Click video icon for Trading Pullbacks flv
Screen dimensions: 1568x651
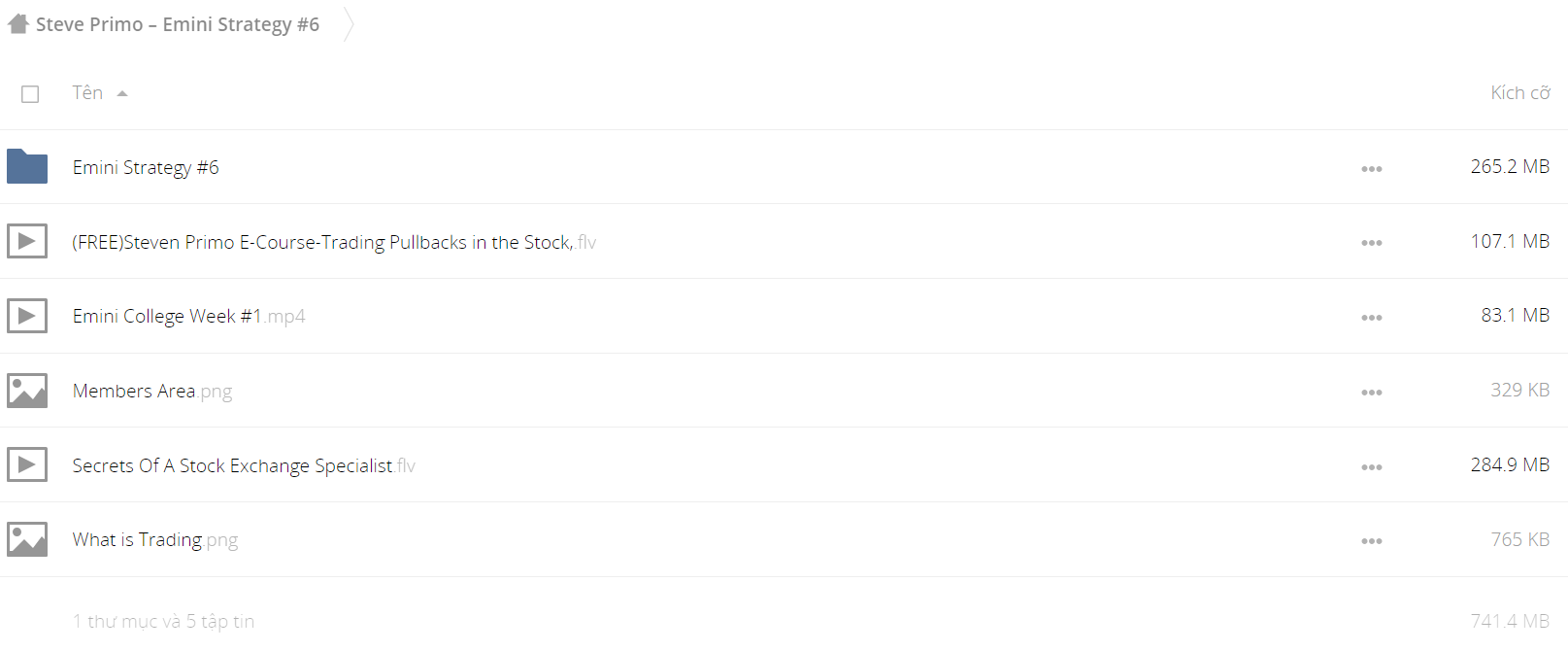(27, 241)
